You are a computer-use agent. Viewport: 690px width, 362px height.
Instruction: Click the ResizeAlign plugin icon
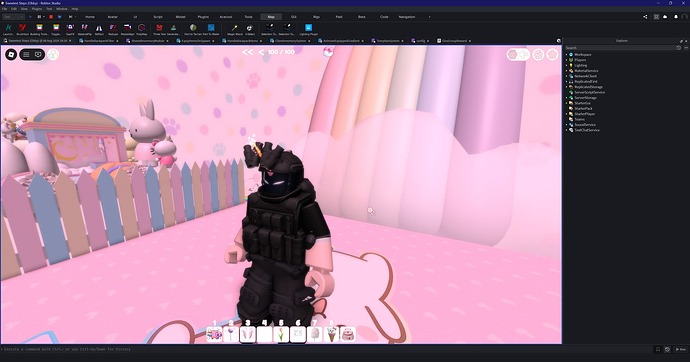[x=127, y=29]
